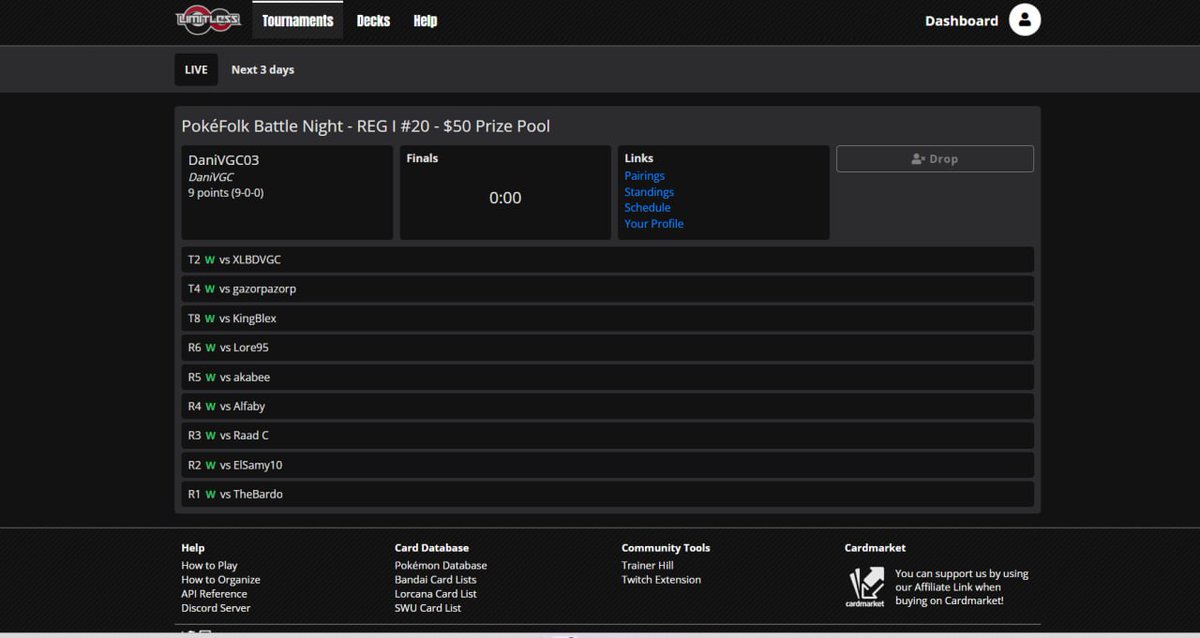Go to Dashboard
This screenshot has height=638, width=1200.
pyautogui.click(x=961, y=20)
